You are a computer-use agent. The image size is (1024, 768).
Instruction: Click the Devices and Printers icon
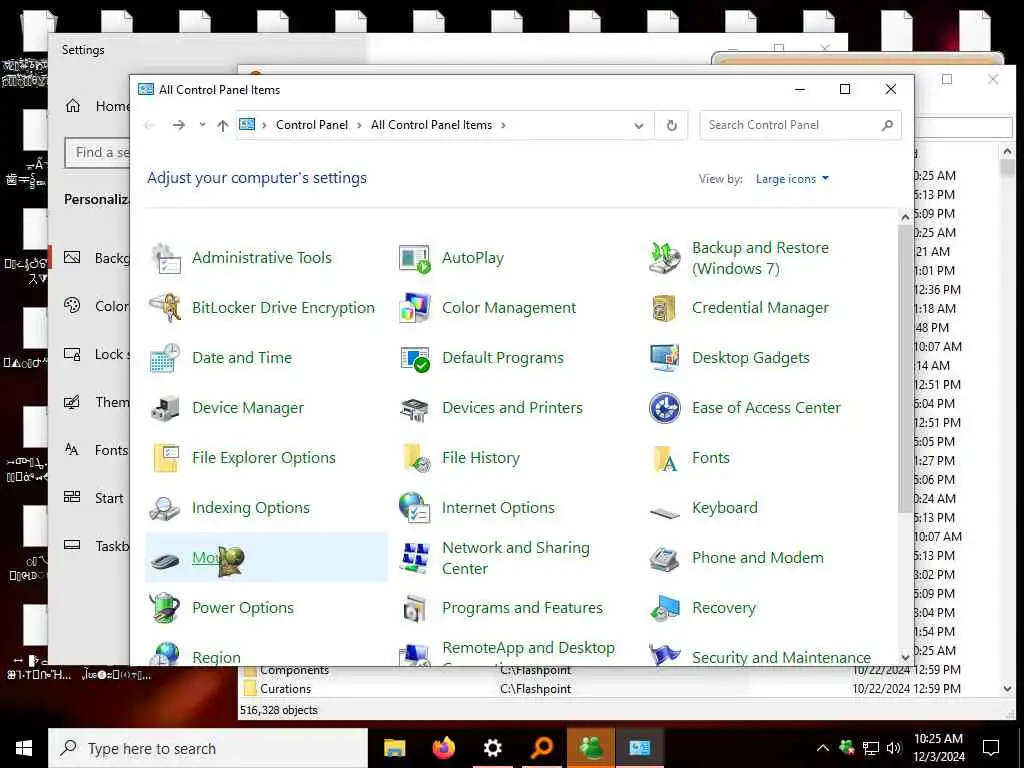[x=415, y=408]
